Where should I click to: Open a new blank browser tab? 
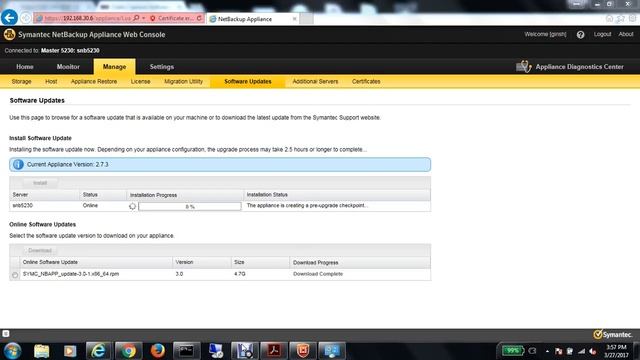(x=307, y=19)
